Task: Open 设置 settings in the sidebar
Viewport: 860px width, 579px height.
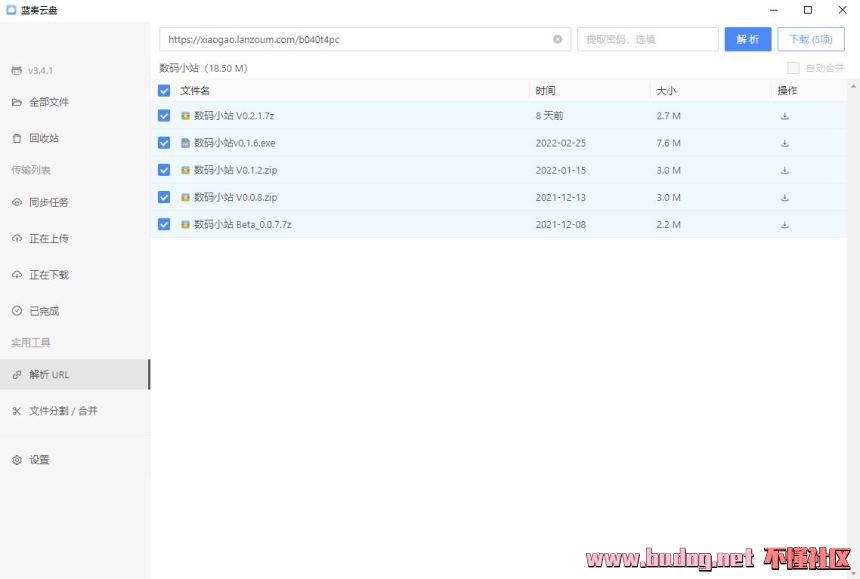Action: [39, 460]
